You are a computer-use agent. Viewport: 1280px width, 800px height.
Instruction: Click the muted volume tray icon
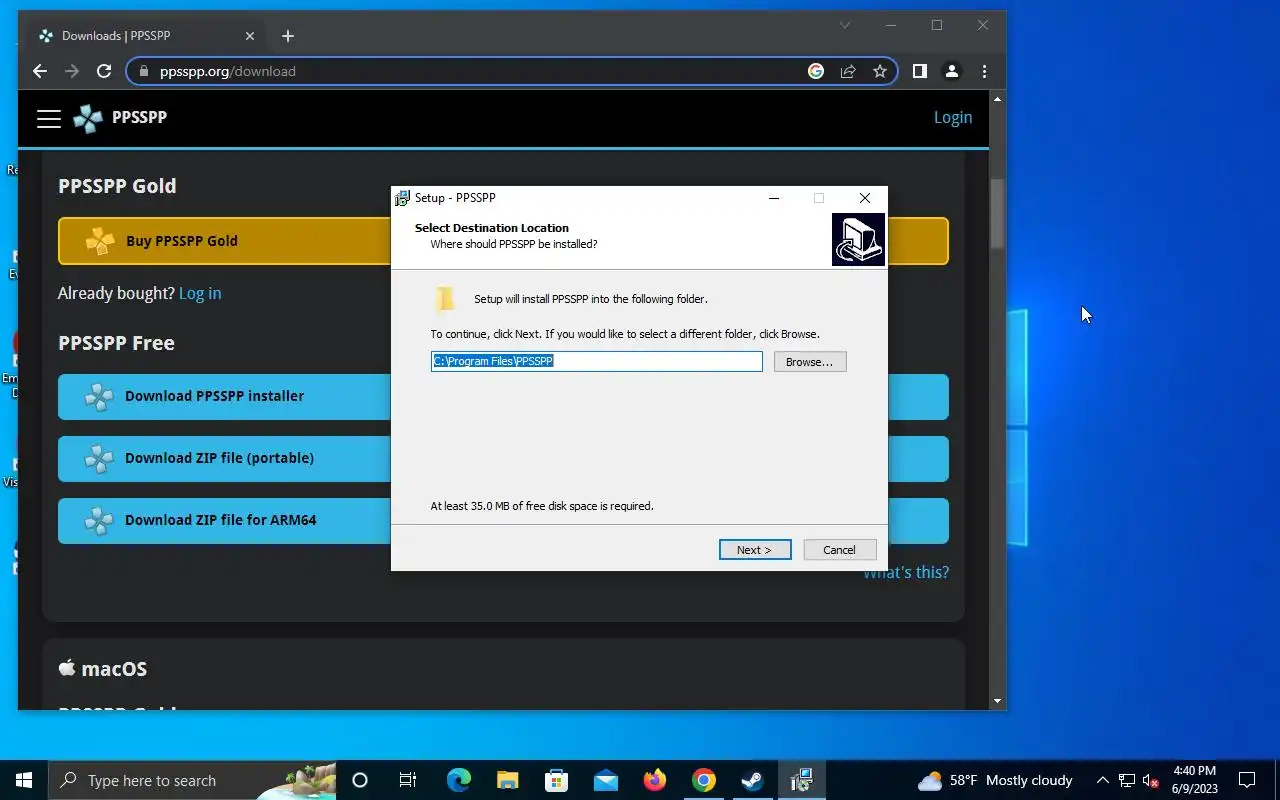coord(1150,780)
